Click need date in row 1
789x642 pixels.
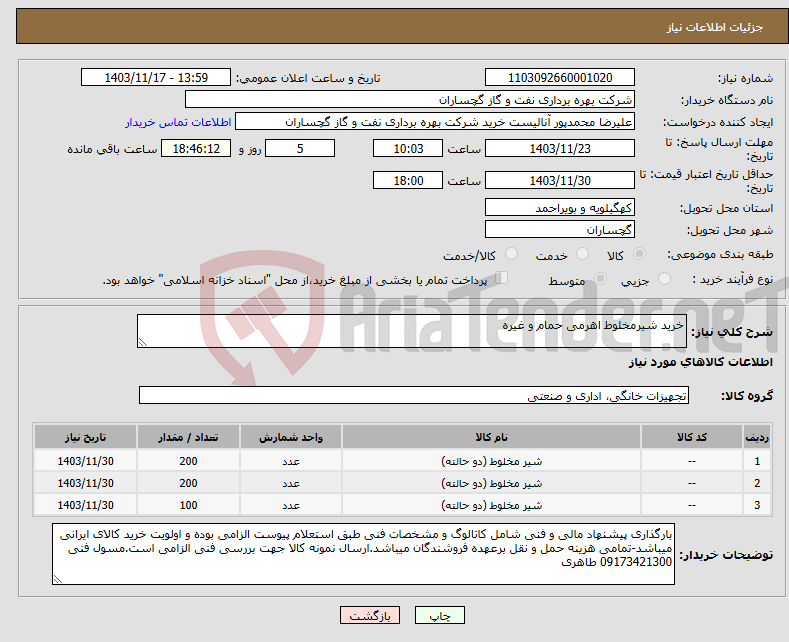pyautogui.click(x=86, y=461)
